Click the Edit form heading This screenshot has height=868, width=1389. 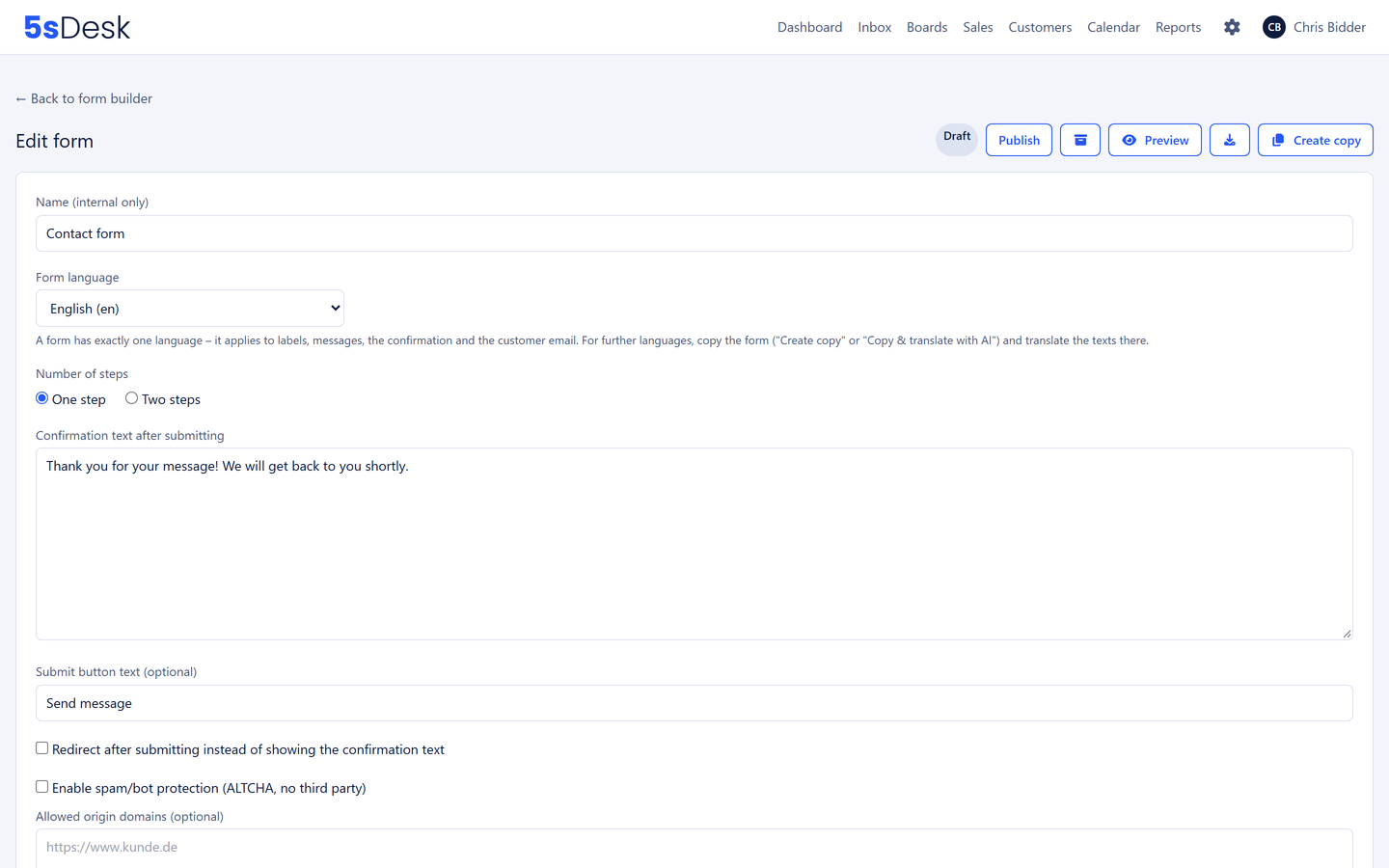click(55, 141)
